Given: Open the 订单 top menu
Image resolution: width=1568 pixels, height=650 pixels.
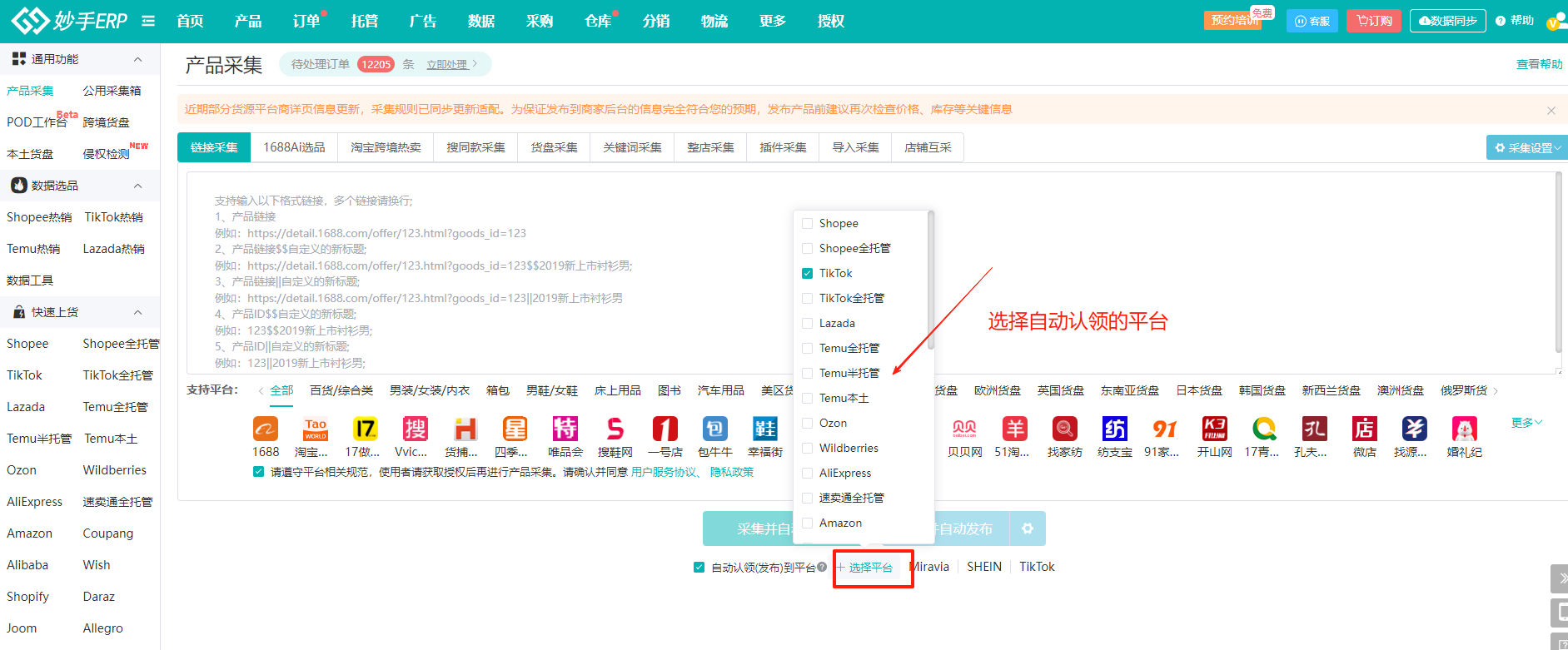Looking at the screenshot, I should 306,21.
